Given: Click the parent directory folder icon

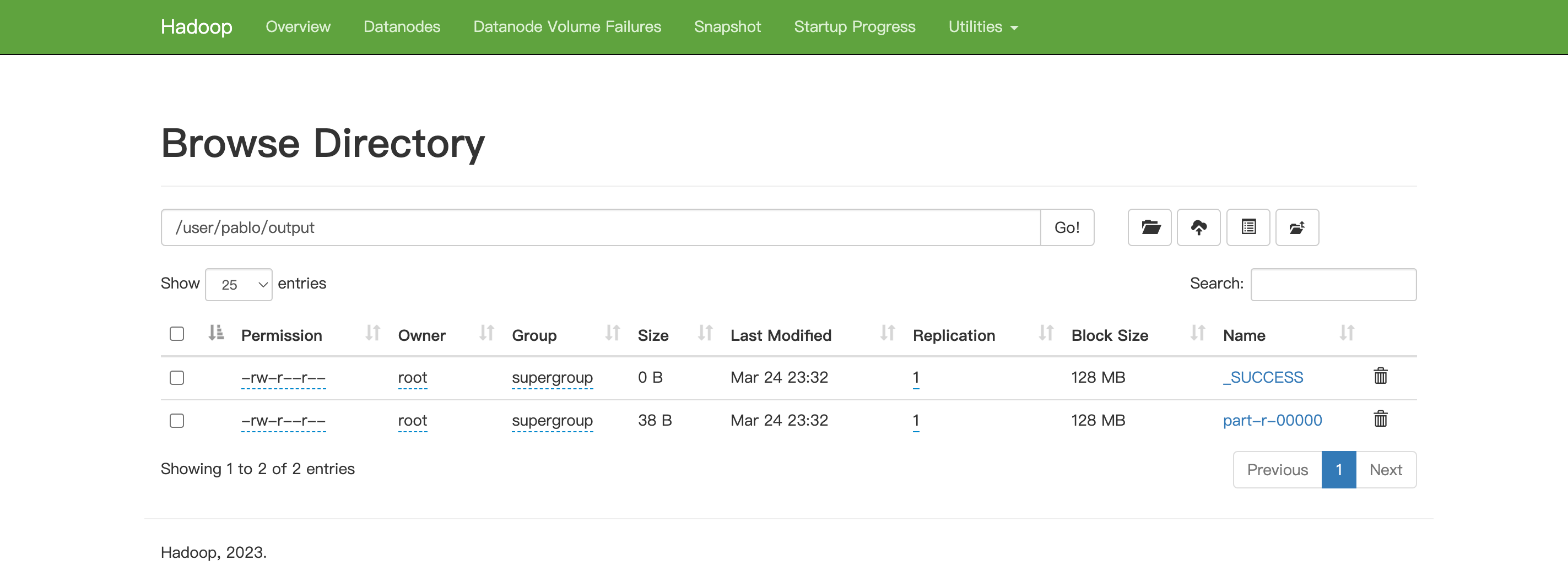Looking at the screenshot, I should click(1296, 227).
